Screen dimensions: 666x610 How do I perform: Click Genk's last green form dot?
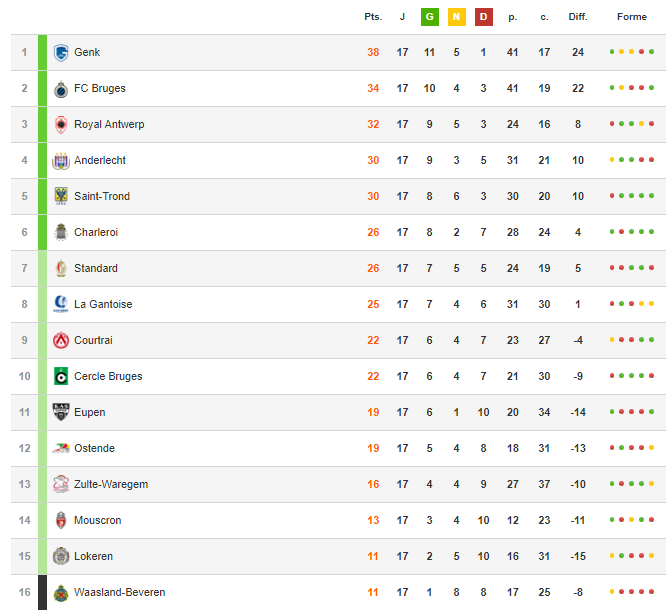point(651,52)
